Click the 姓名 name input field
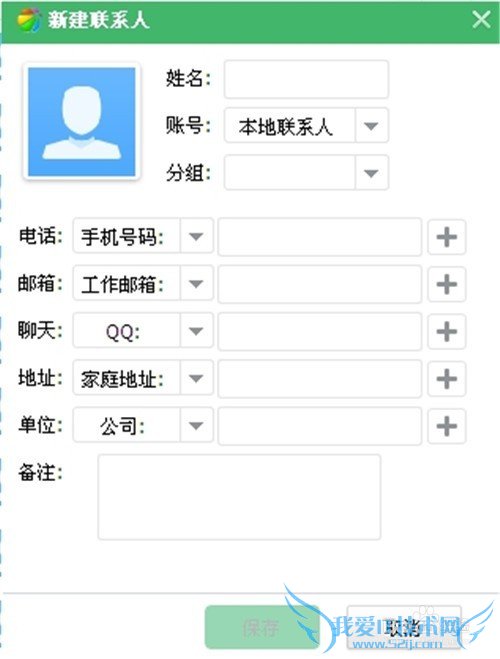The image size is (500, 659). 306,79
